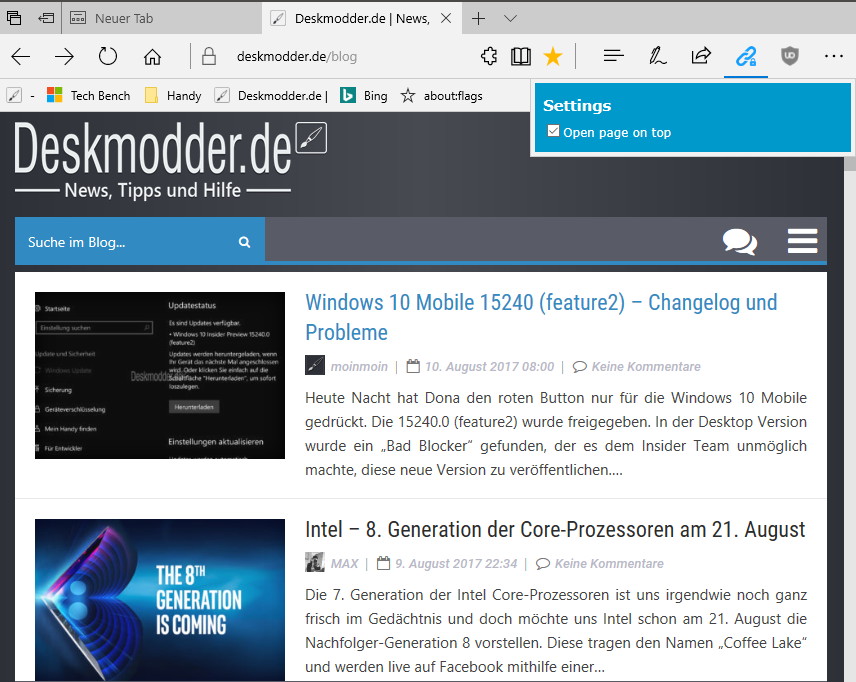Open the Intel 8th Generation thumbnail

pyautogui.click(x=160, y=600)
